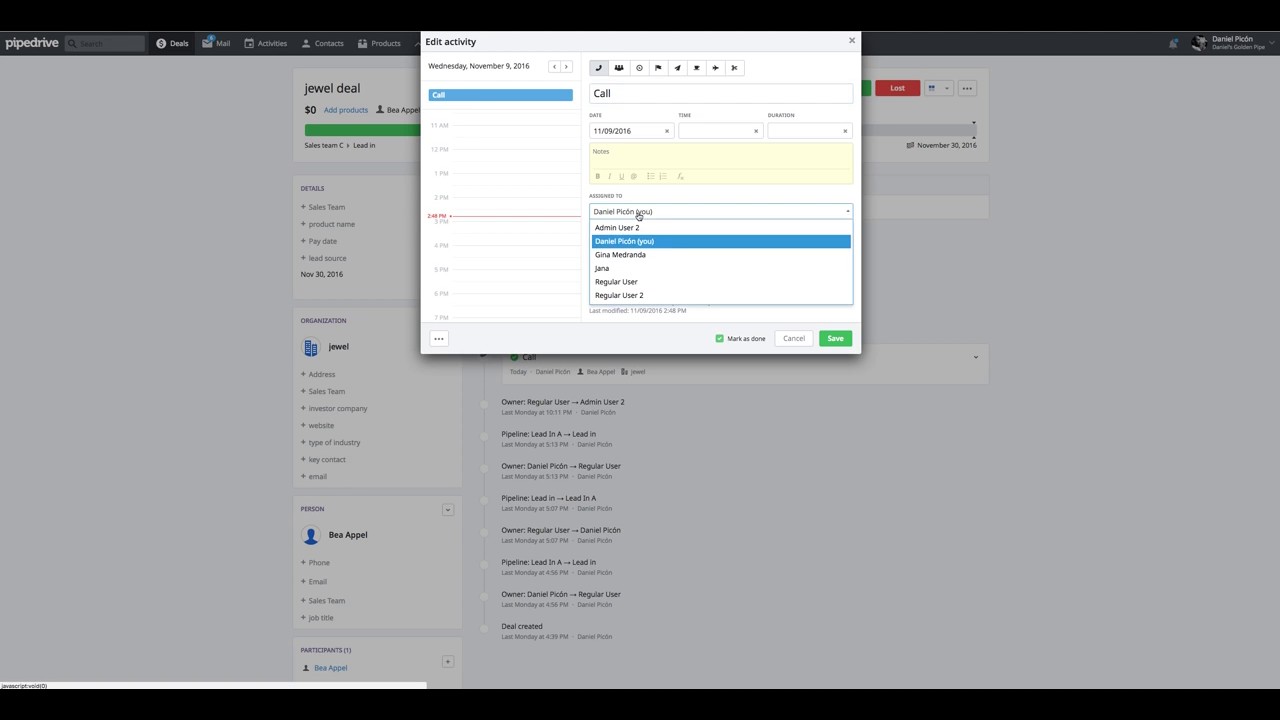Edit the activity subject field
This screenshot has height=720, width=1280.
[x=721, y=93]
